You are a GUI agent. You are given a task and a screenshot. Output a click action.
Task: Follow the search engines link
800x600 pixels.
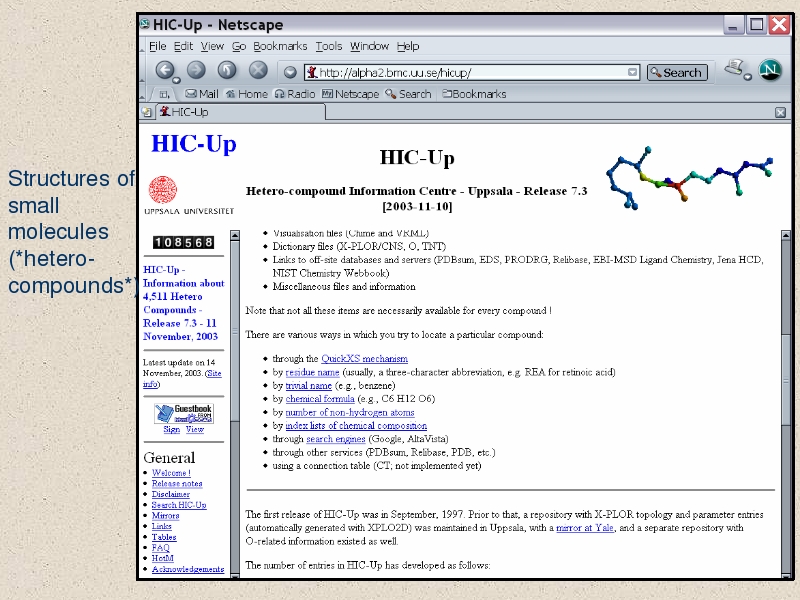pyautogui.click(x=336, y=439)
